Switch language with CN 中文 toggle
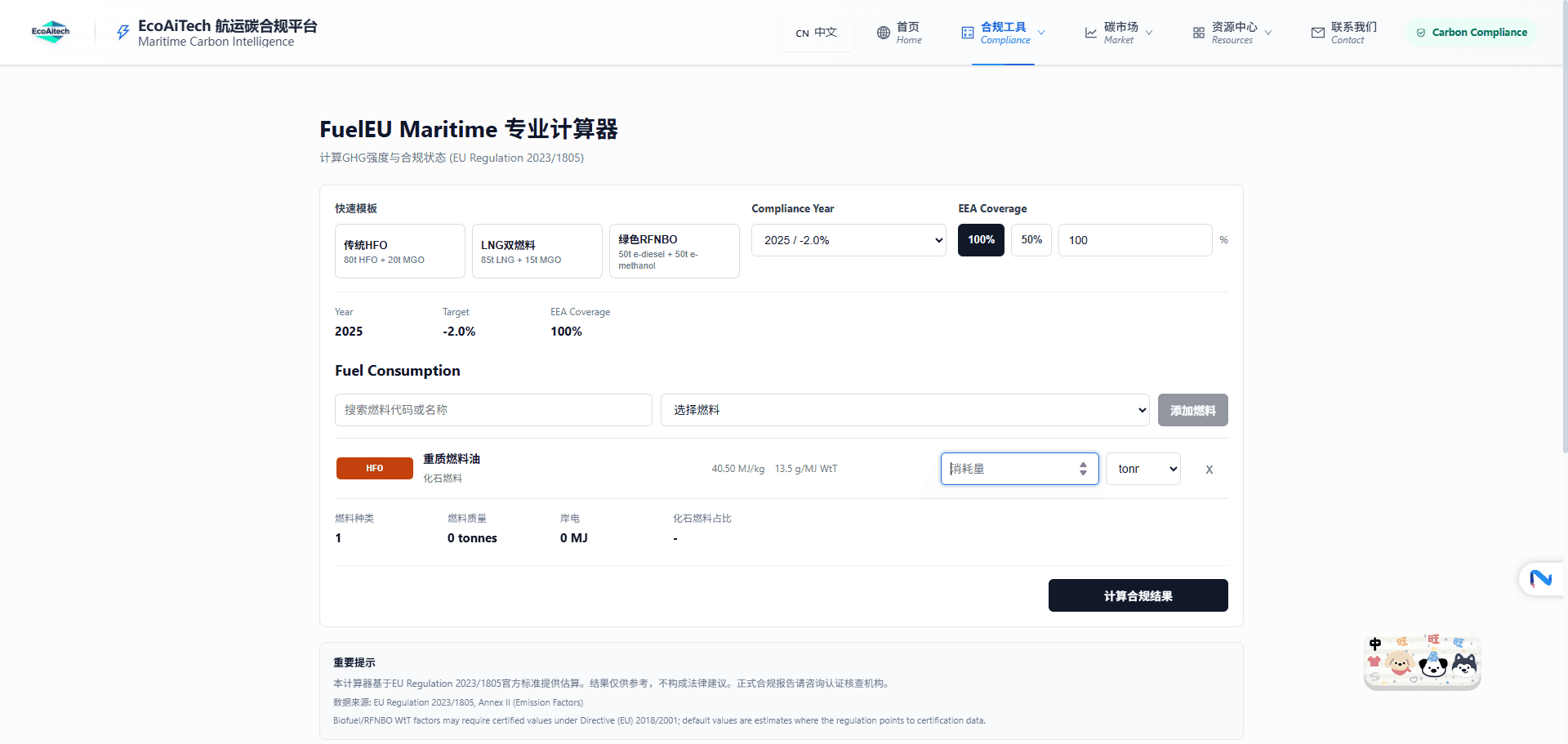The image size is (1568, 744). click(x=817, y=33)
